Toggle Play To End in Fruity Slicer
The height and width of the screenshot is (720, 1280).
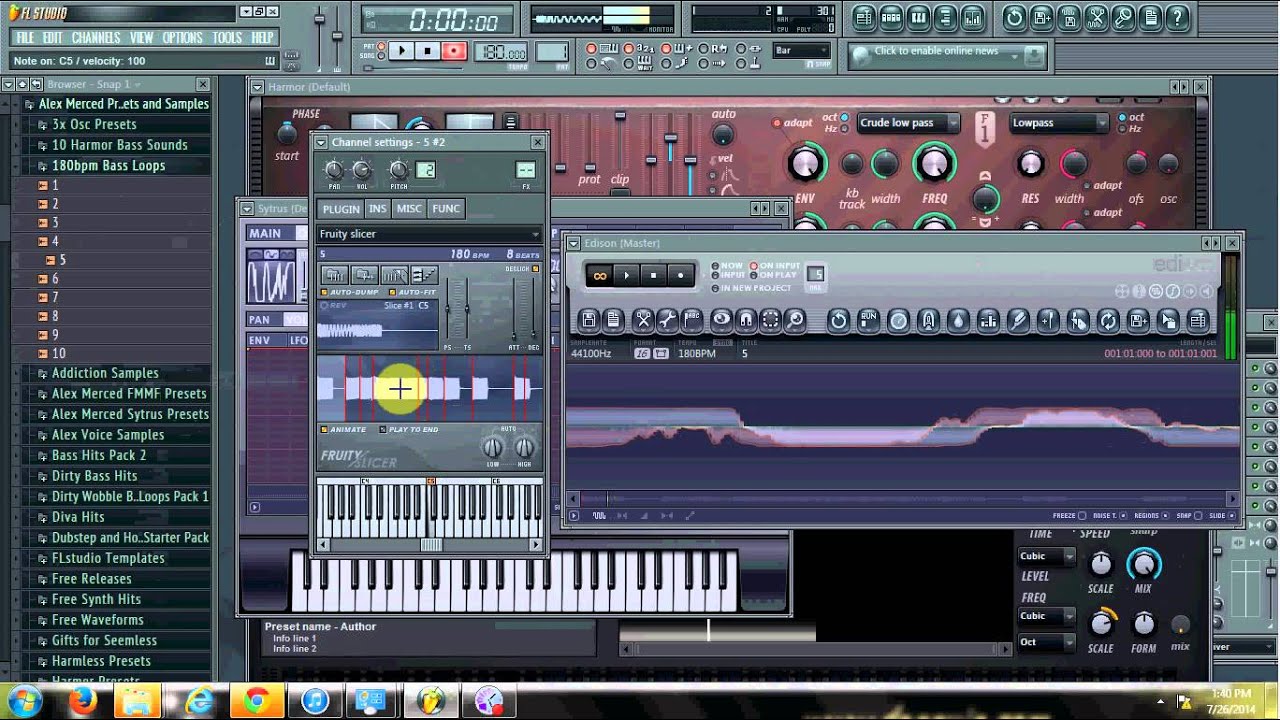(408, 429)
